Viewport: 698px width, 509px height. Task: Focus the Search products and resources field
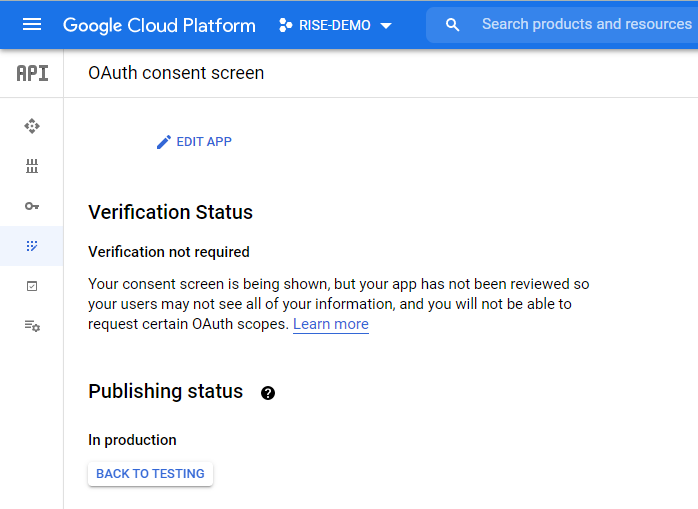(562, 24)
